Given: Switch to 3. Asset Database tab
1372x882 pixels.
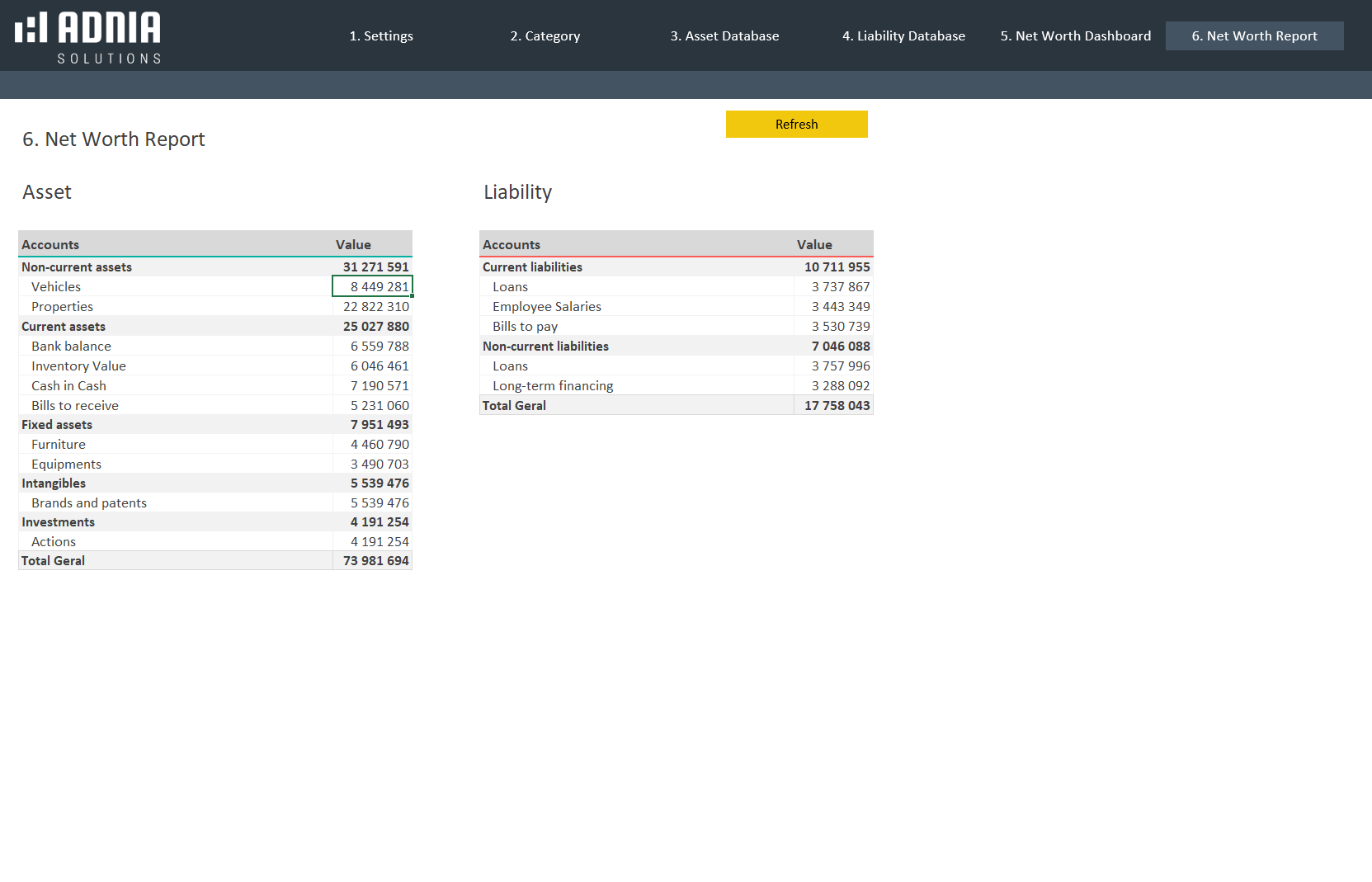Looking at the screenshot, I should click(724, 36).
